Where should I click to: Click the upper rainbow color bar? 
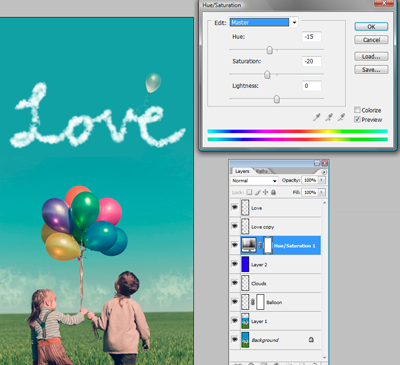297,131
